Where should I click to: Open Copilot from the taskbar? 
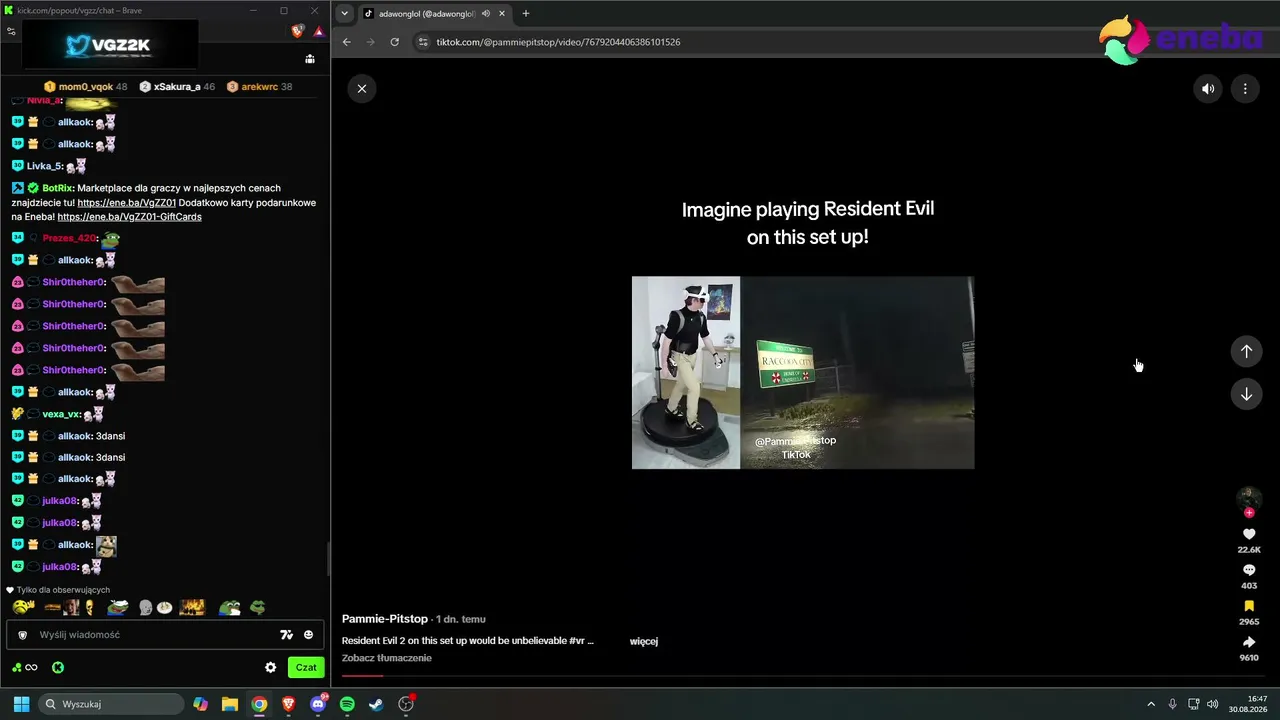[x=200, y=704]
